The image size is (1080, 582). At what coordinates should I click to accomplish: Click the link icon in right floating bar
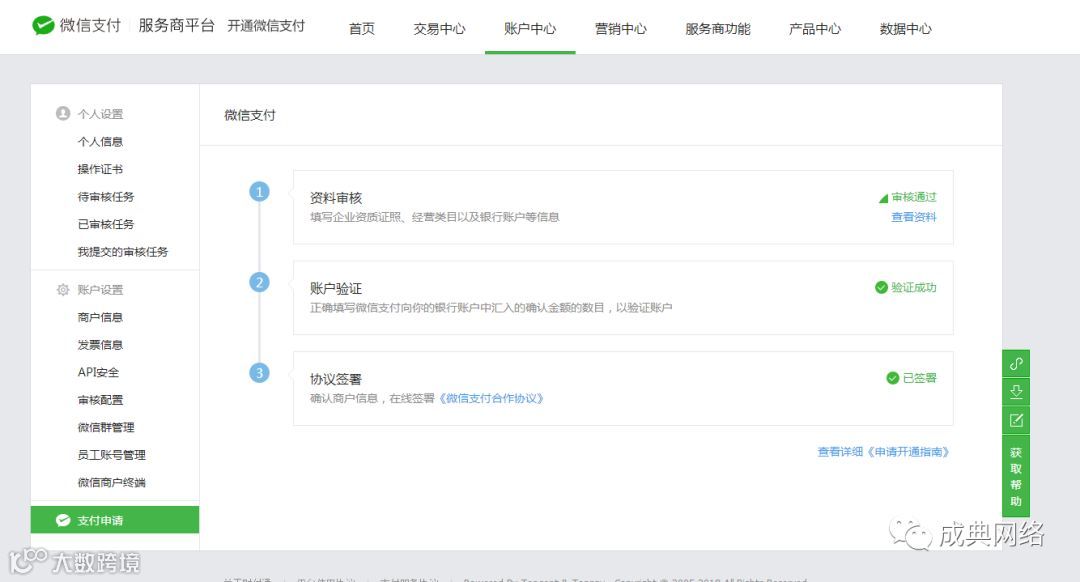pyautogui.click(x=1016, y=363)
